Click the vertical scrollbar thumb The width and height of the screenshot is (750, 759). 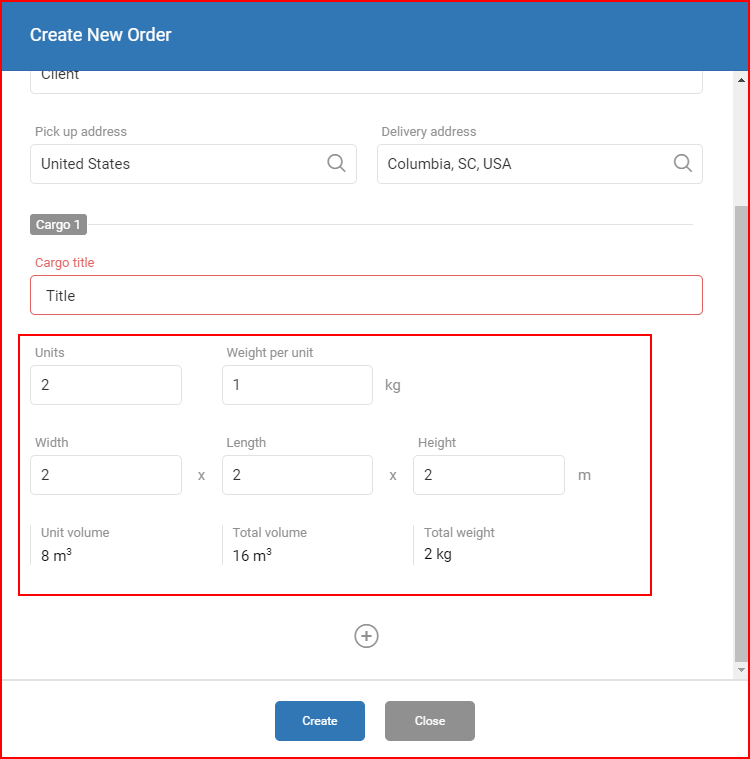tap(741, 433)
